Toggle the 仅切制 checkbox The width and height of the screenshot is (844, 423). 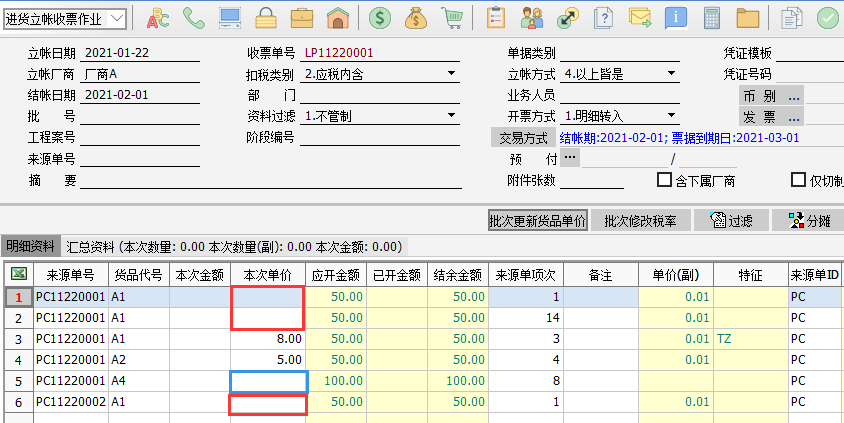point(798,180)
